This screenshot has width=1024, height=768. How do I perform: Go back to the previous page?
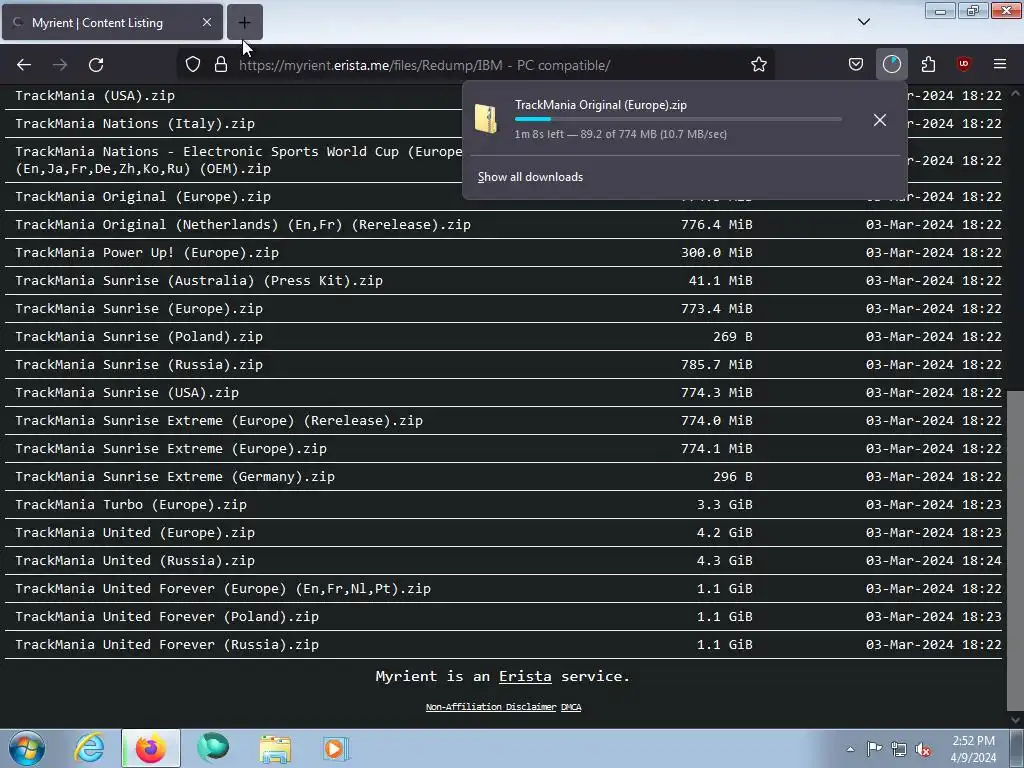(x=24, y=65)
